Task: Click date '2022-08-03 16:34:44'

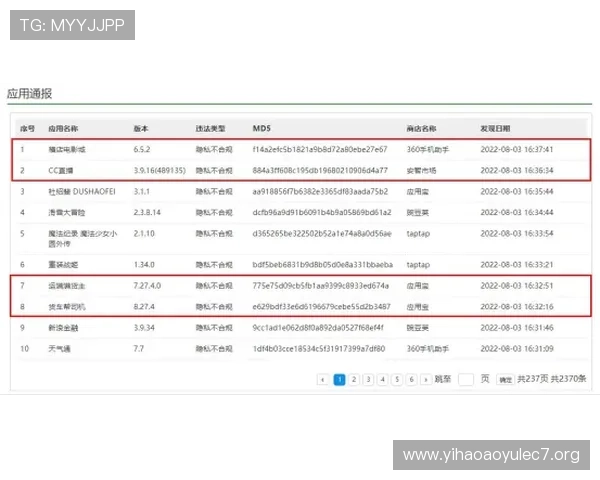Action: pyautogui.click(x=517, y=212)
